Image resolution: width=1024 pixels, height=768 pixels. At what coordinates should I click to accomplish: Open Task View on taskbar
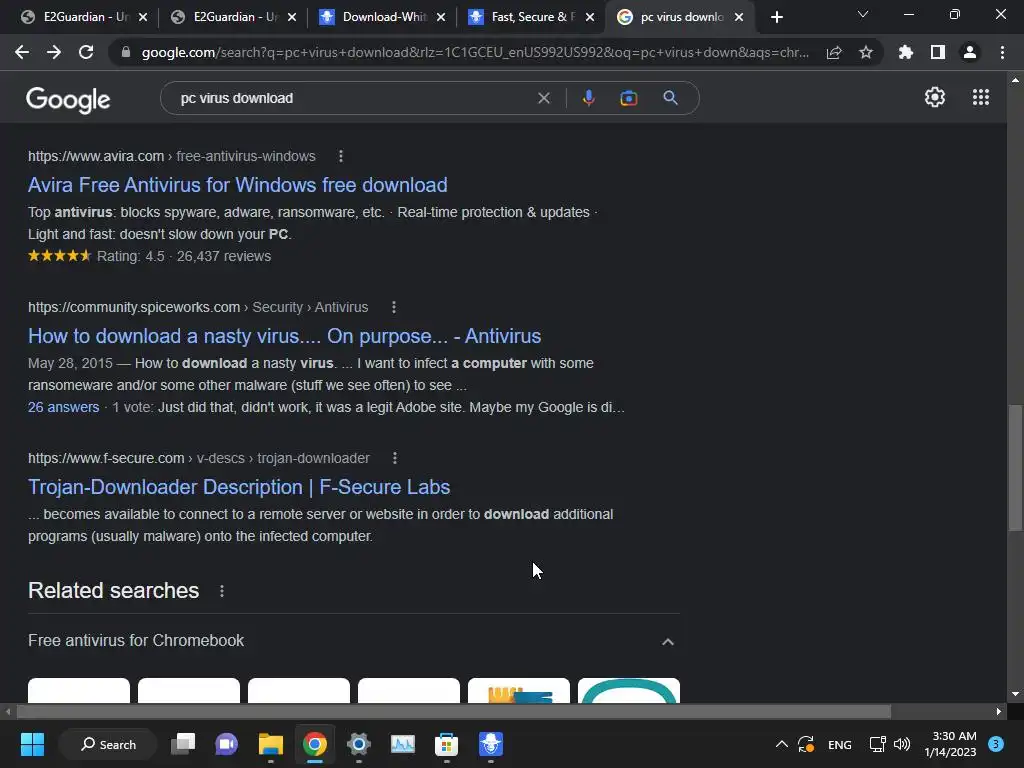pos(183,744)
